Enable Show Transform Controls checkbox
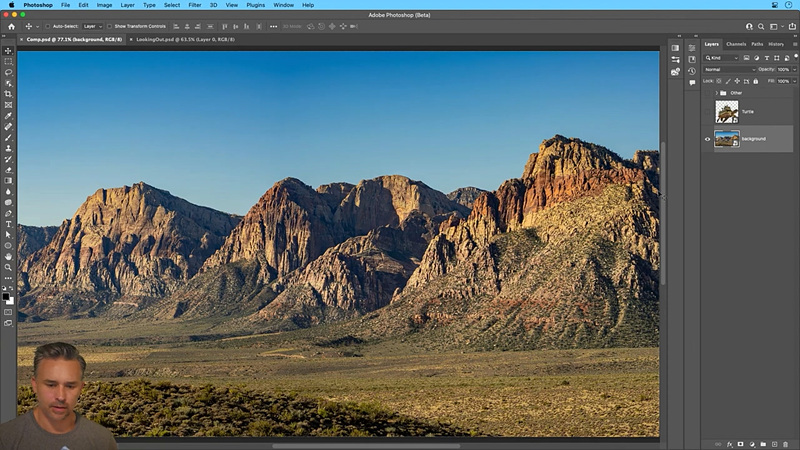 [109, 27]
